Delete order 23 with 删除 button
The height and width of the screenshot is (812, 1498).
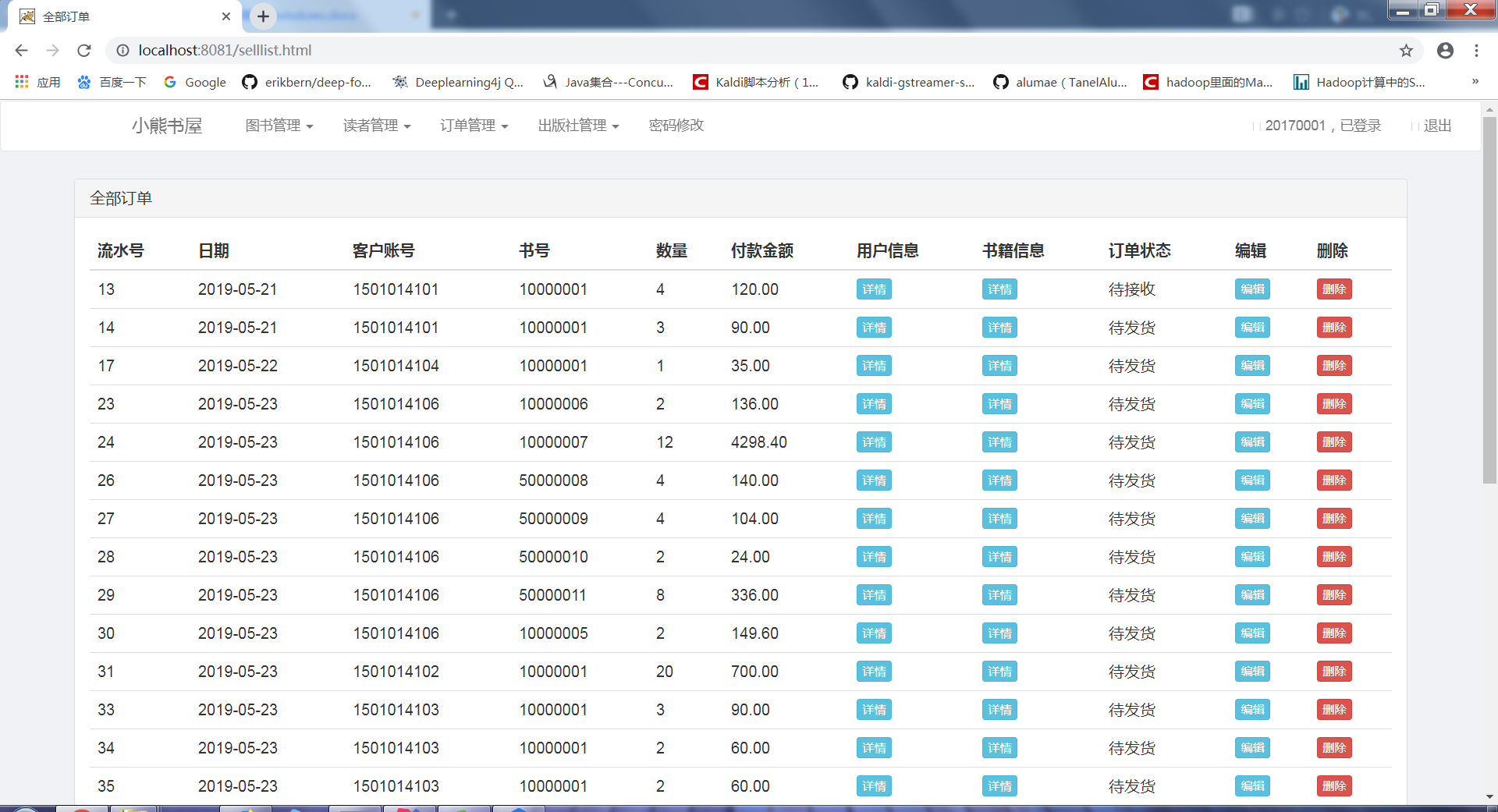point(1334,404)
